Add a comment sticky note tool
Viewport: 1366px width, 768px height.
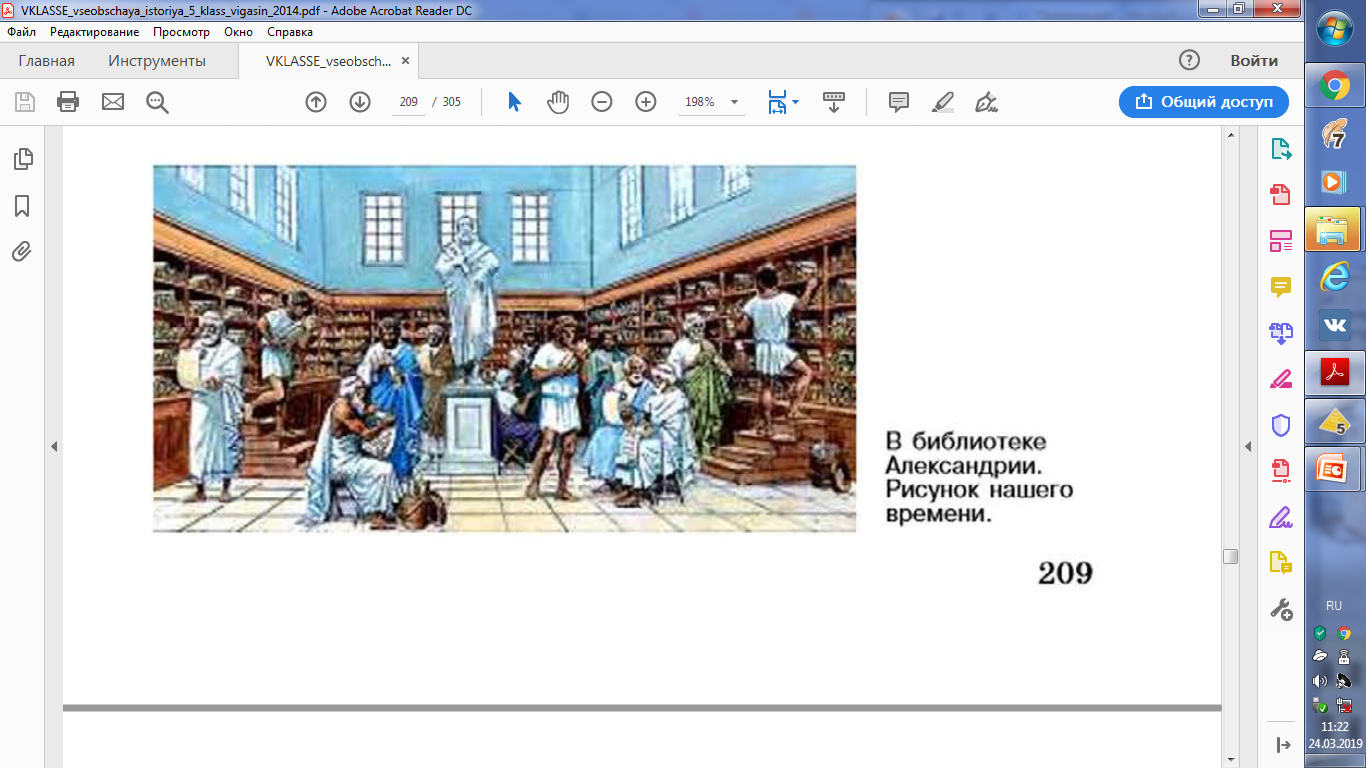click(899, 101)
